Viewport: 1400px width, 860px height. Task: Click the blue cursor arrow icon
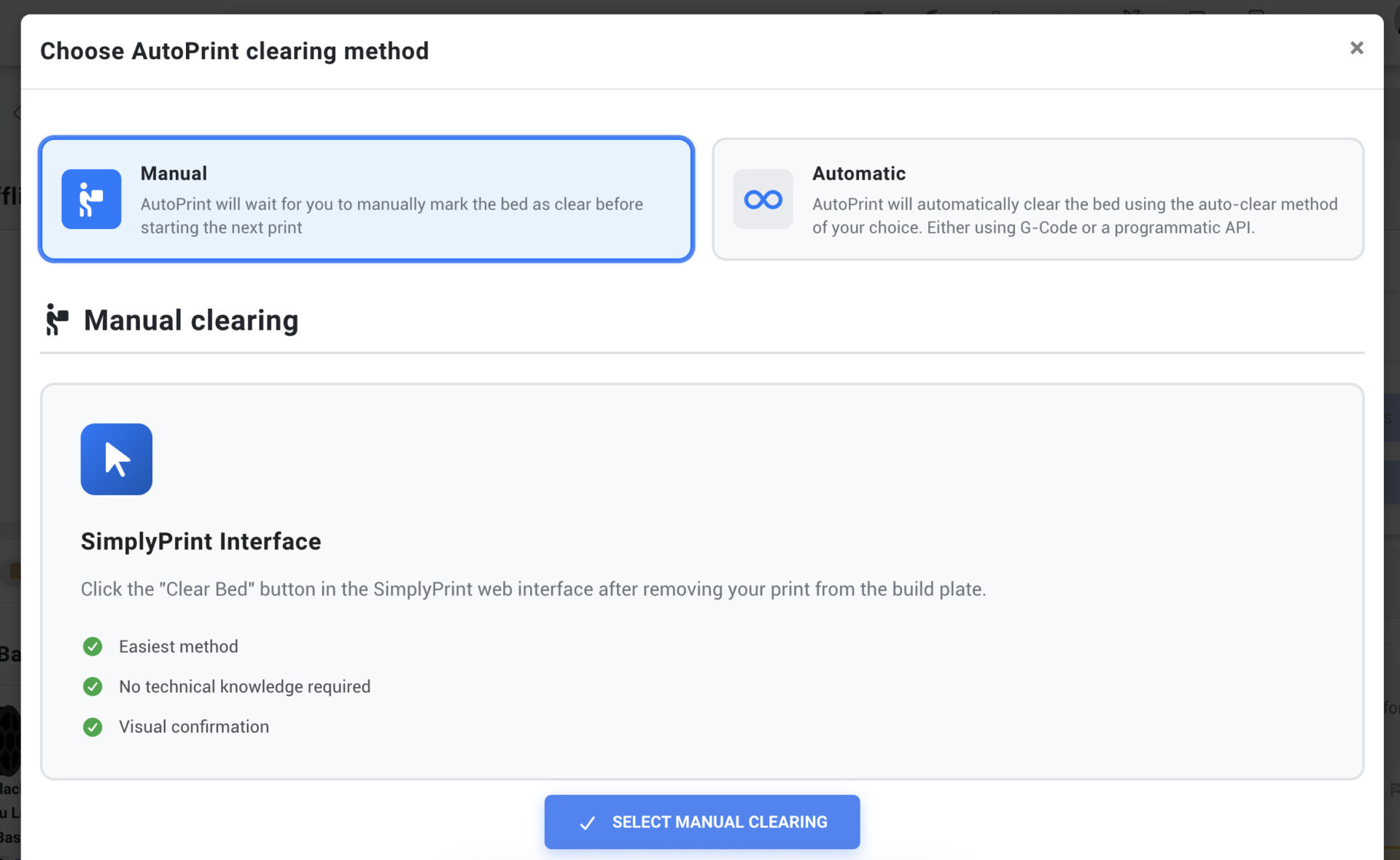point(117,460)
